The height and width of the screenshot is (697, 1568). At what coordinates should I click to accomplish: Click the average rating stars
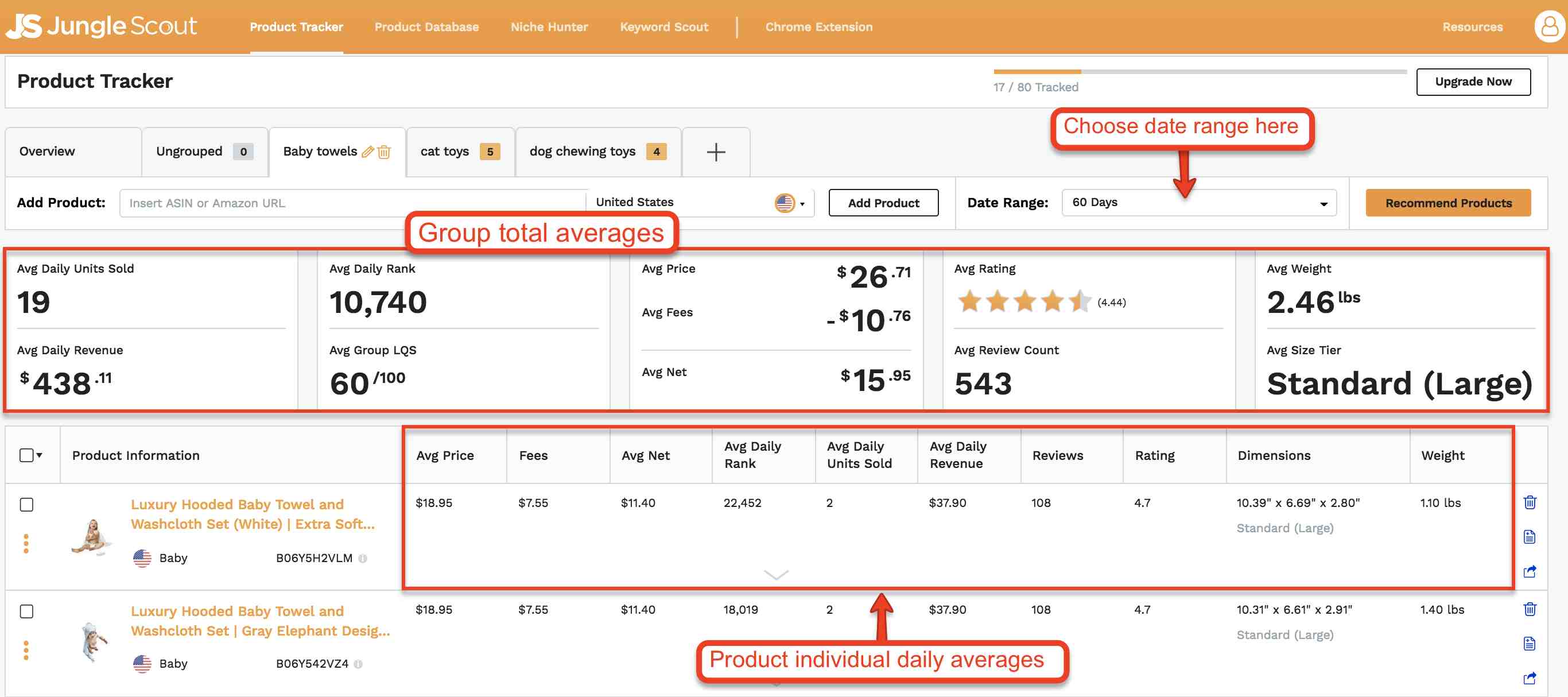click(1024, 301)
